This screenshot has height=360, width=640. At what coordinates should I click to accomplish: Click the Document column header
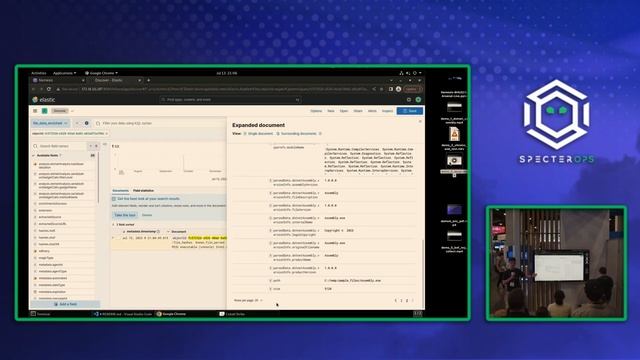[179, 231]
